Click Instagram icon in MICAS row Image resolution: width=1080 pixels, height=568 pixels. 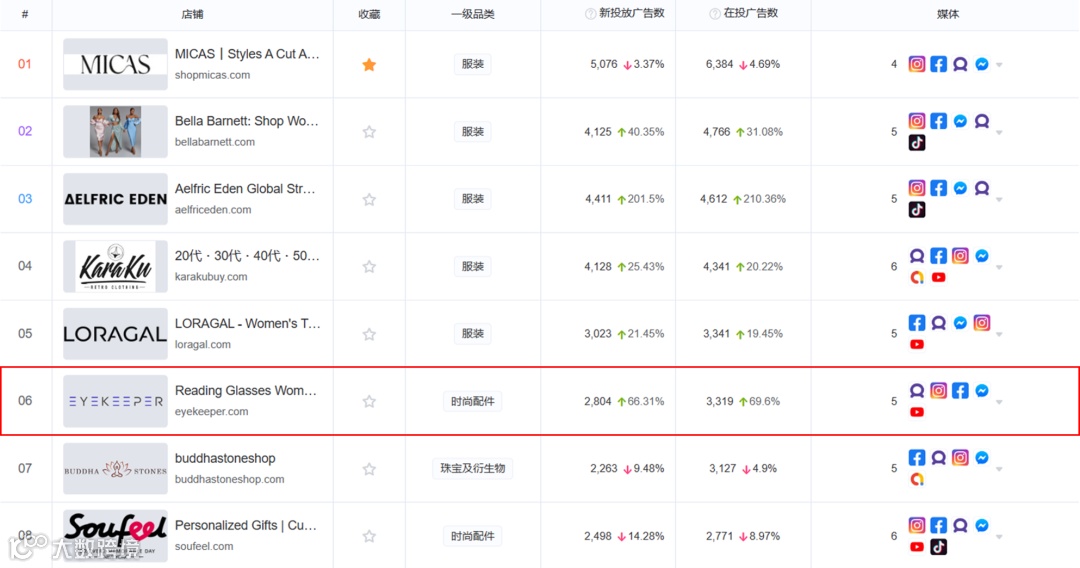click(x=917, y=64)
